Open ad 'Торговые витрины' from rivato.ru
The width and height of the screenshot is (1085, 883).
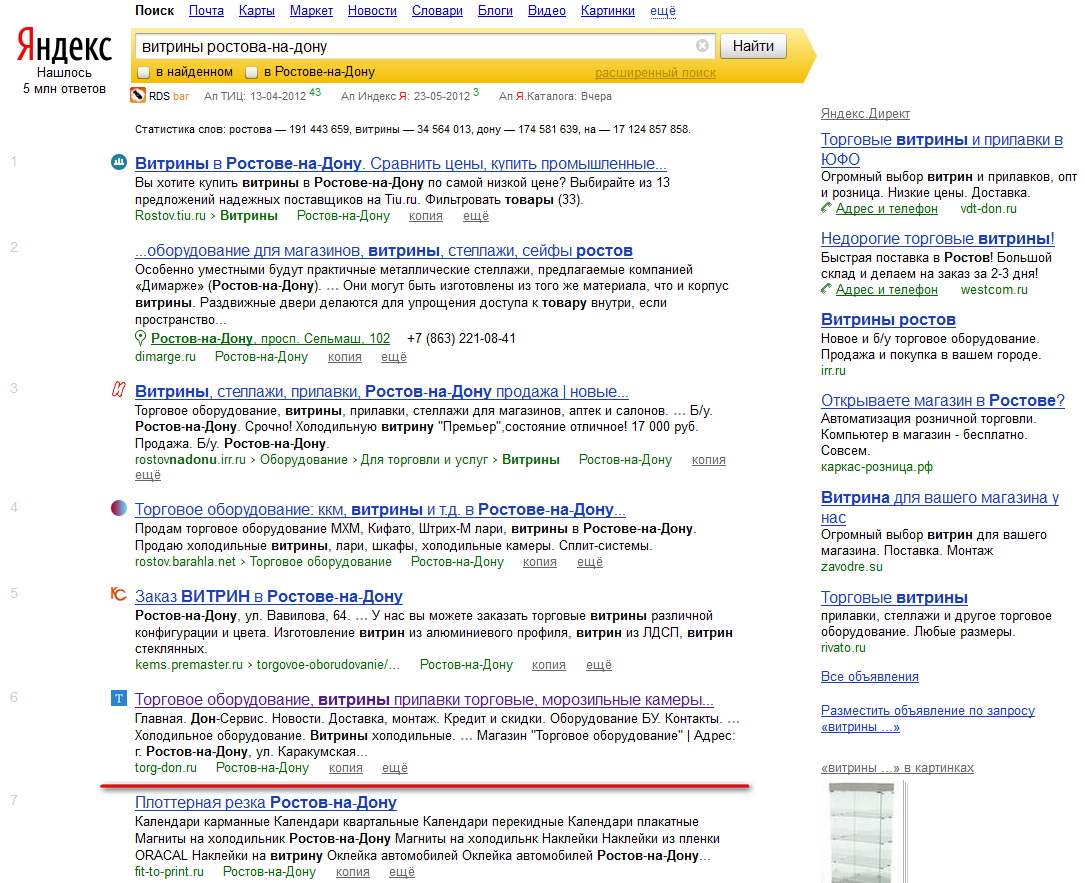point(894,598)
